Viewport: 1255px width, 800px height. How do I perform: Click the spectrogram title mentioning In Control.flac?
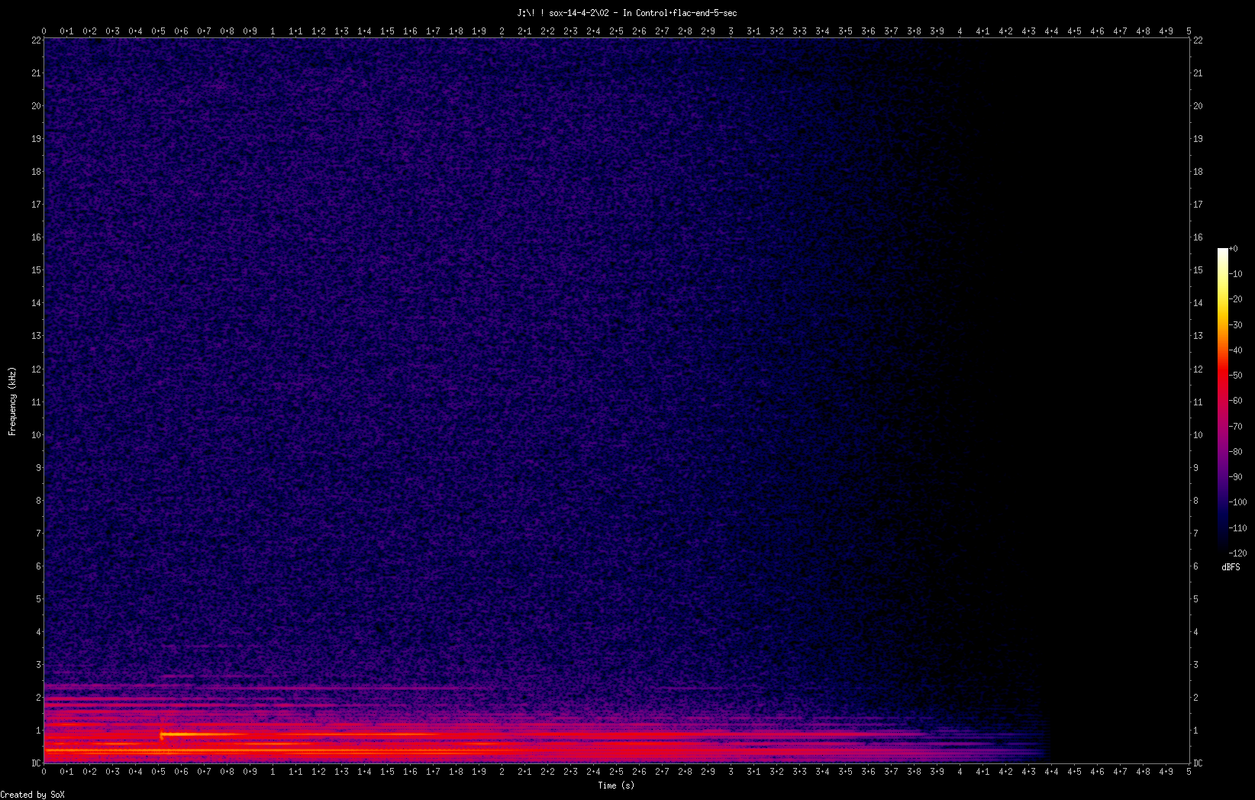(x=627, y=12)
